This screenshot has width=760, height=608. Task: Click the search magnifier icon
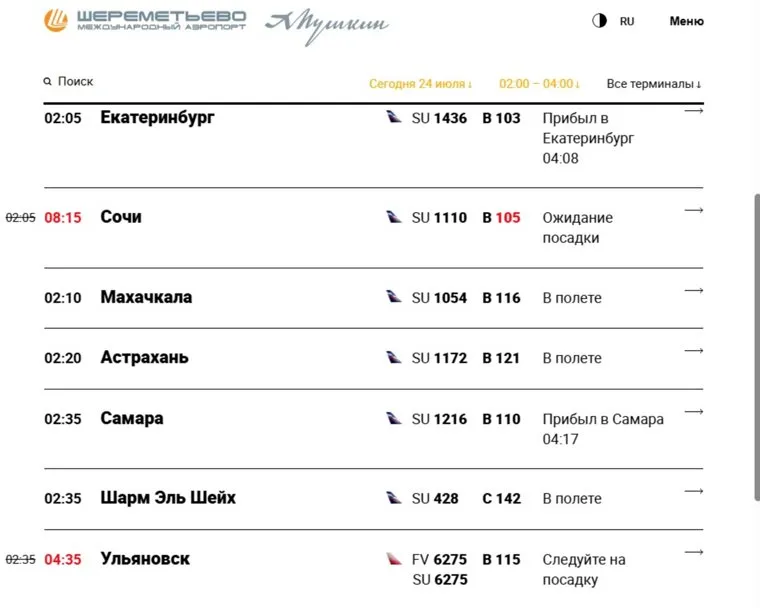[x=47, y=82]
